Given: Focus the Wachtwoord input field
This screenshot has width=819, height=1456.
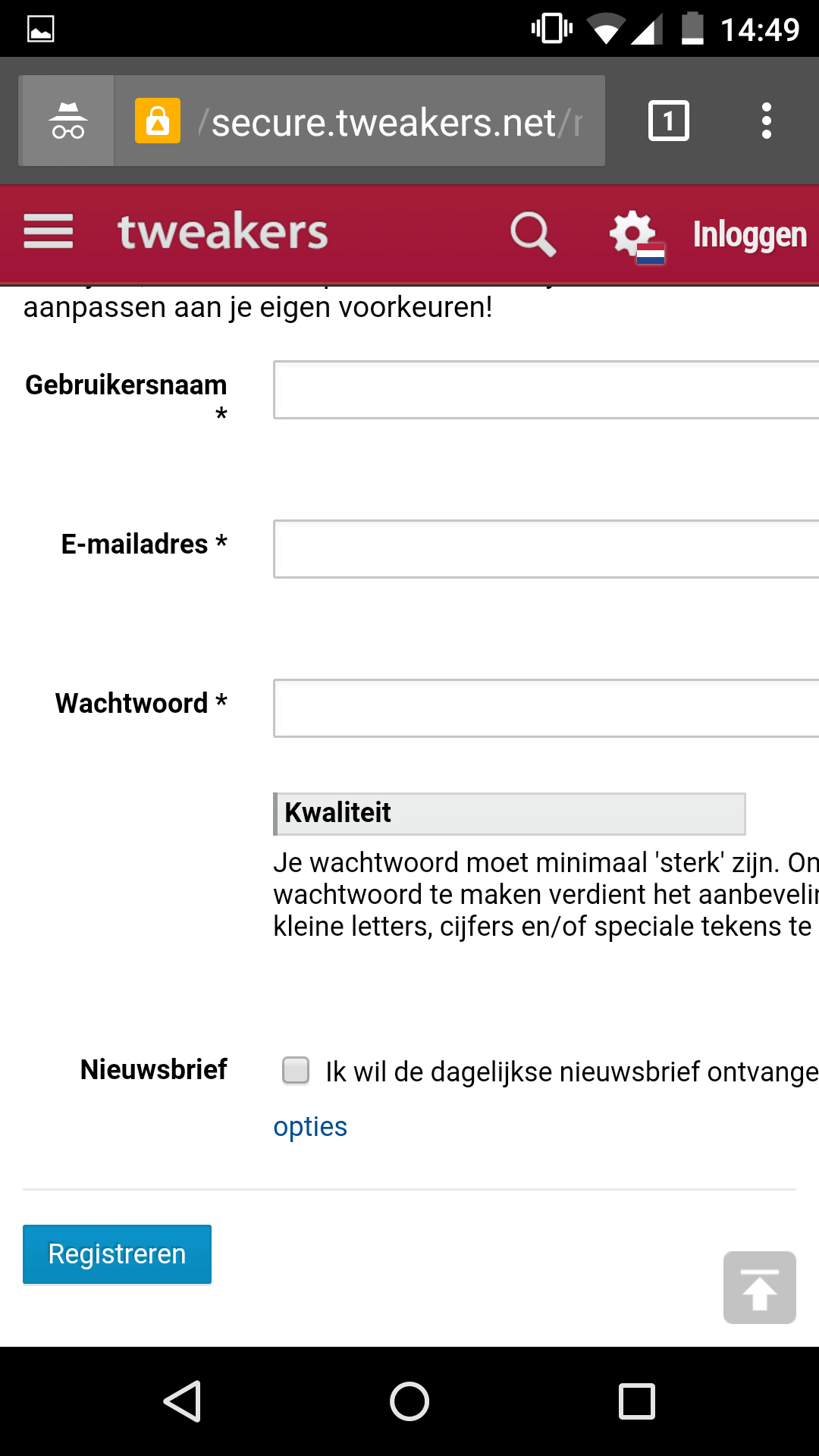Looking at the screenshot, I should [x=546, y=708].
